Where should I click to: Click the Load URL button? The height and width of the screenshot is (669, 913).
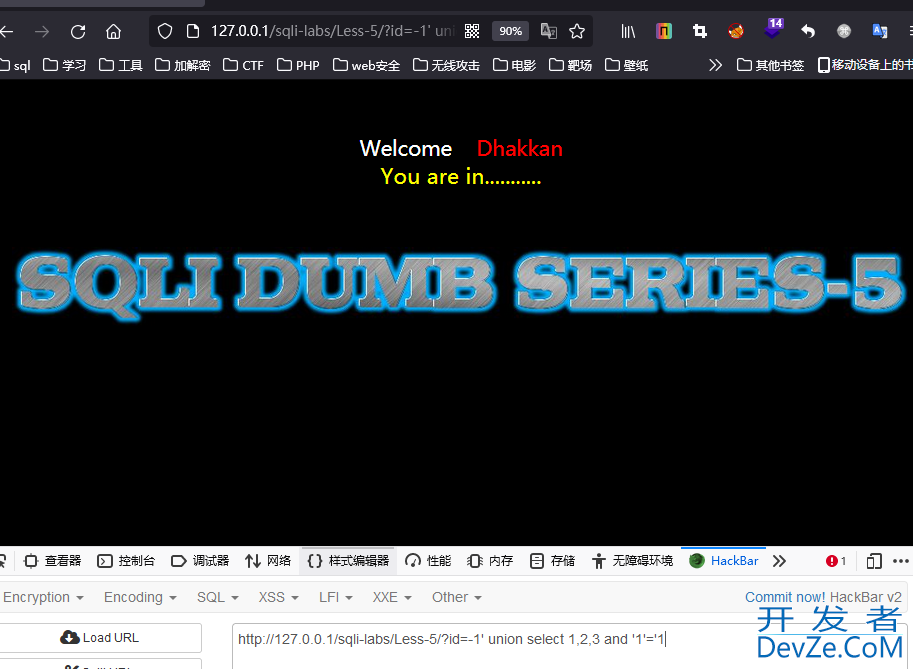[100, 638]
